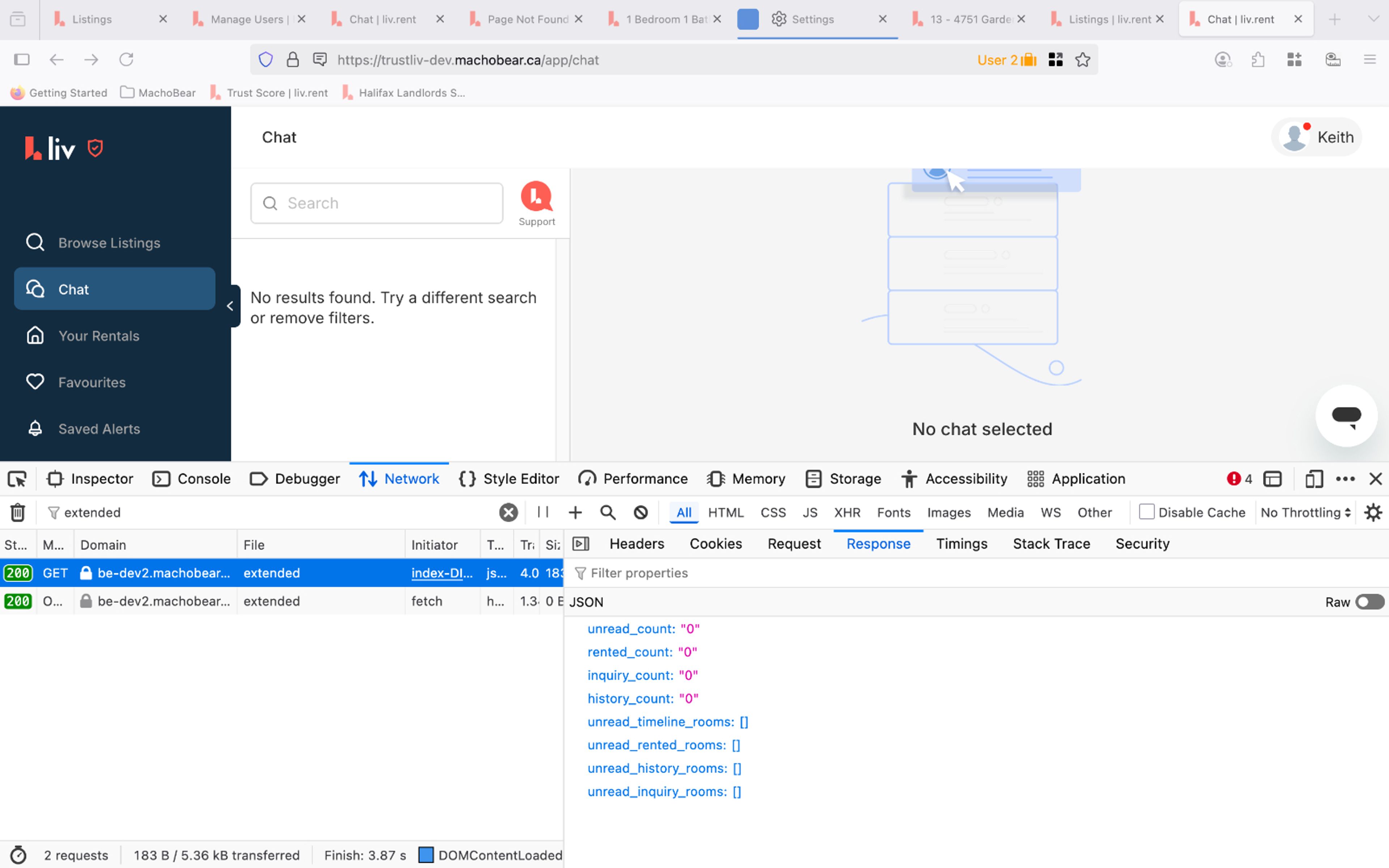
Task: Switch to the Headers tab
Action: click(637, 544)
